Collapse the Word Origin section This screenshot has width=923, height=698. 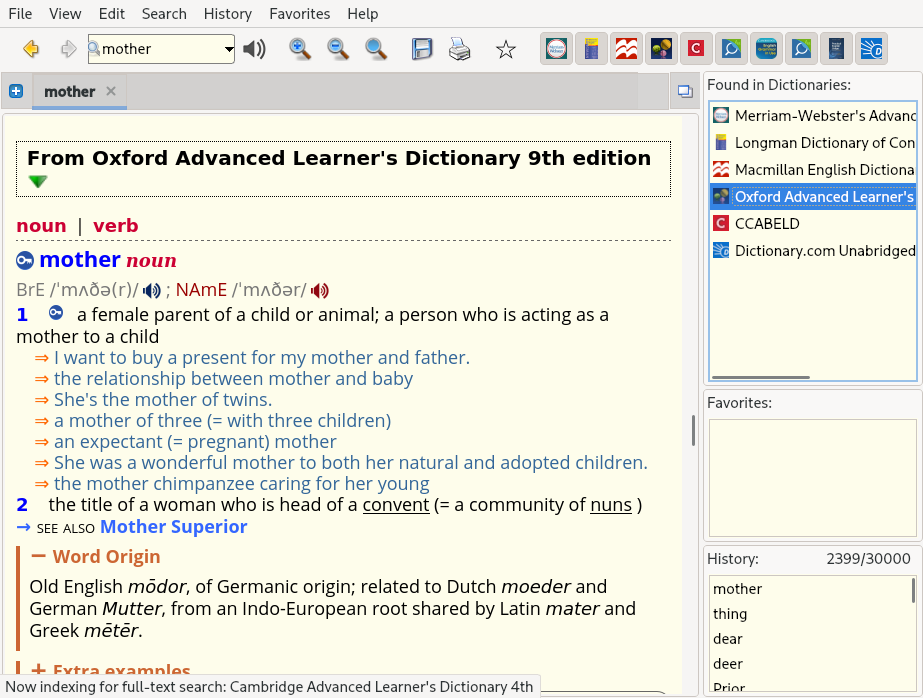[39, 556]
